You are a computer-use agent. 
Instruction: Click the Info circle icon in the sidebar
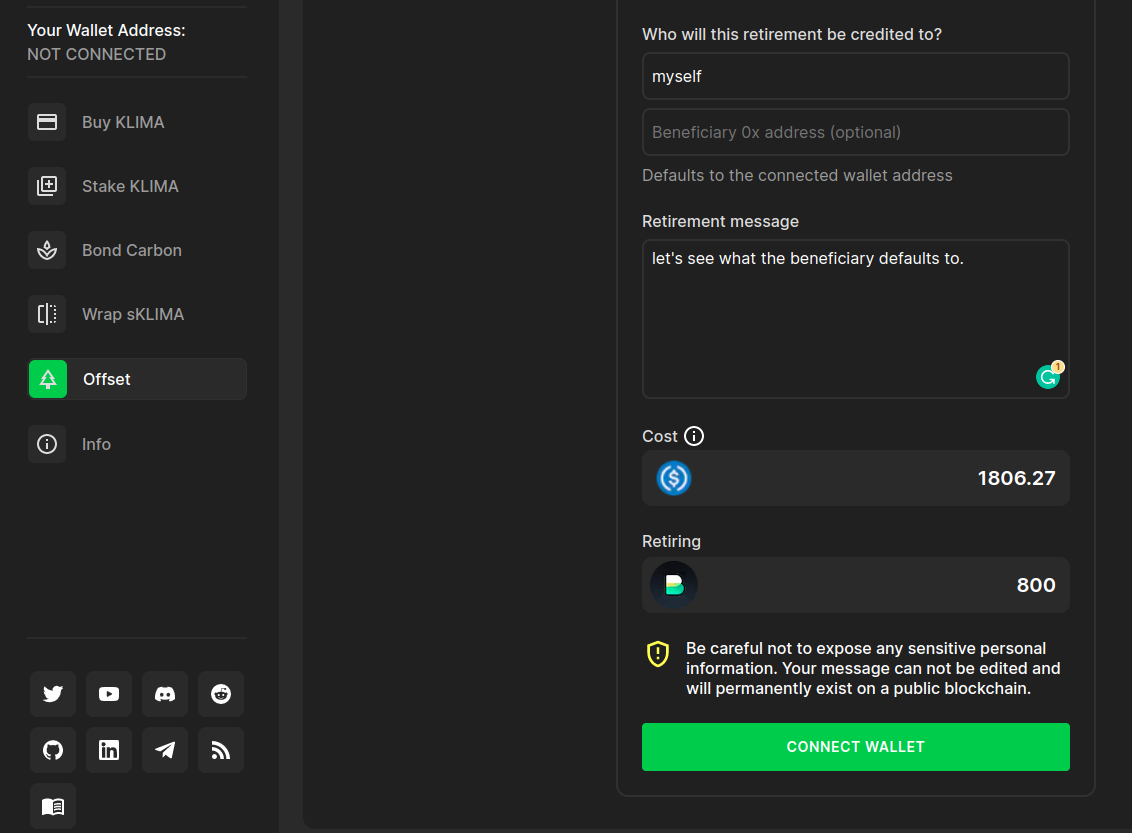[x=47, y=444]
